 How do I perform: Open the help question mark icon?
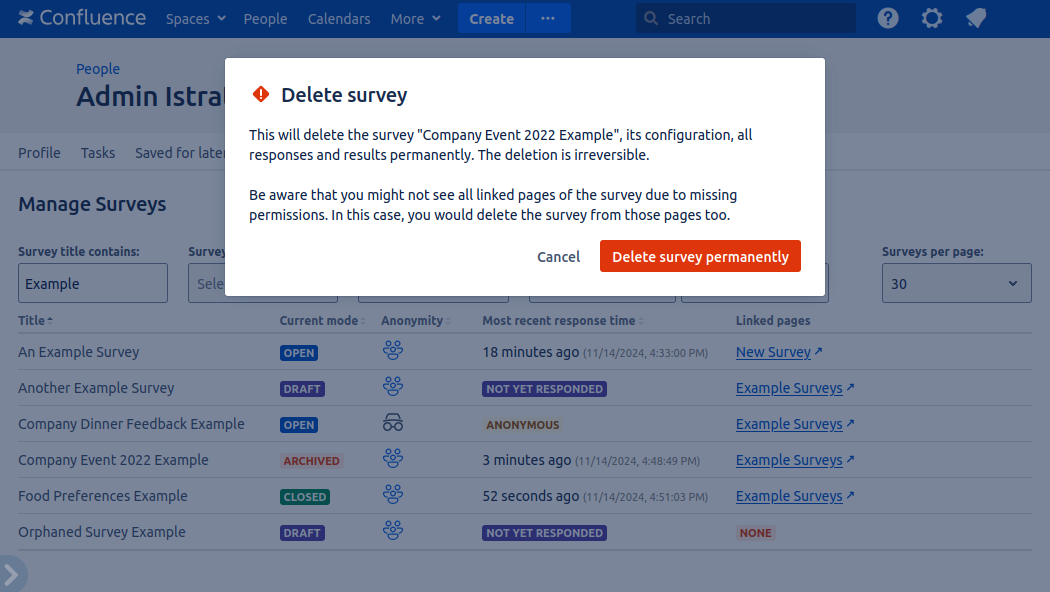(x=888, y=18)
